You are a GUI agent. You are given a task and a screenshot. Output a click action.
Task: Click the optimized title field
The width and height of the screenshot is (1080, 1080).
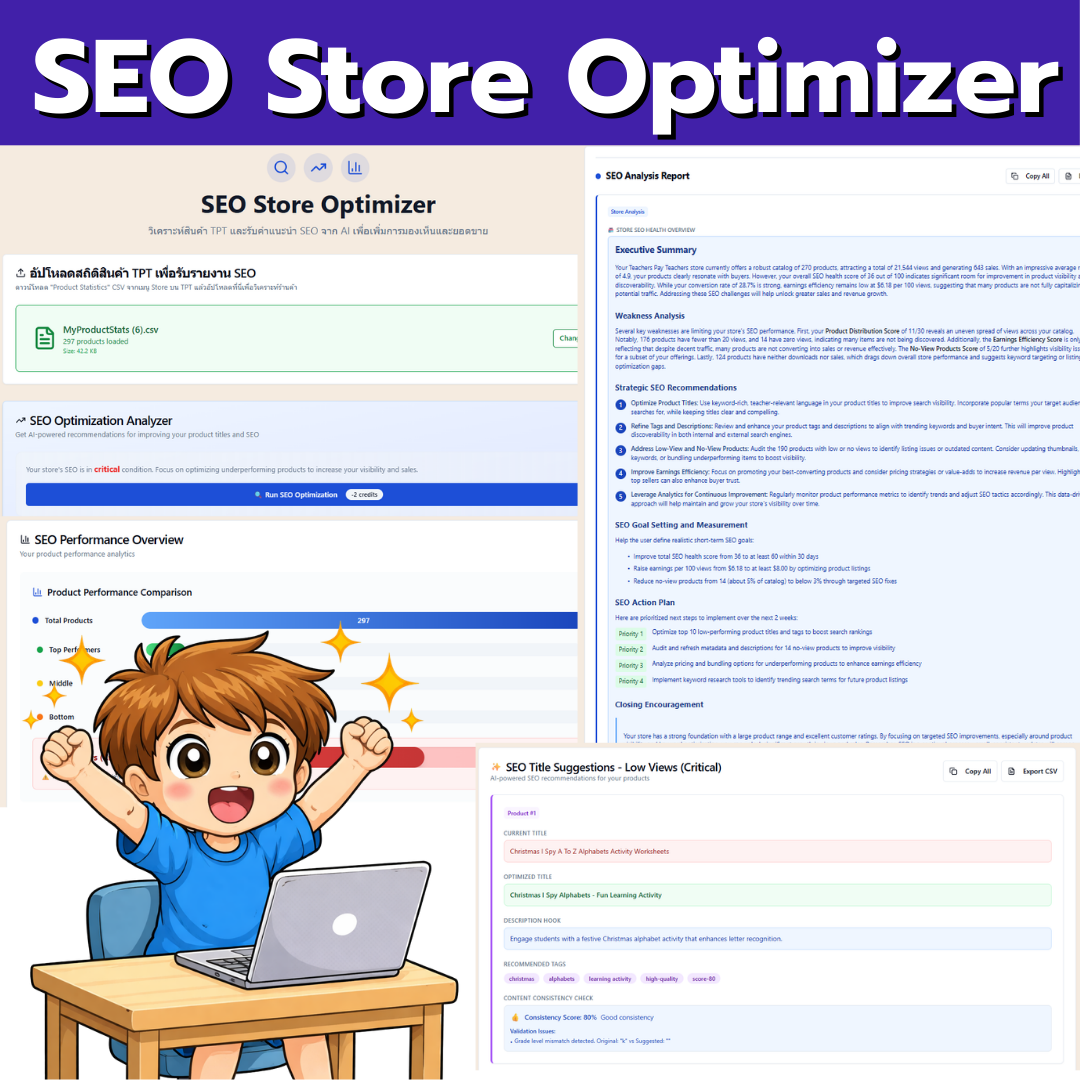(778, 895)
